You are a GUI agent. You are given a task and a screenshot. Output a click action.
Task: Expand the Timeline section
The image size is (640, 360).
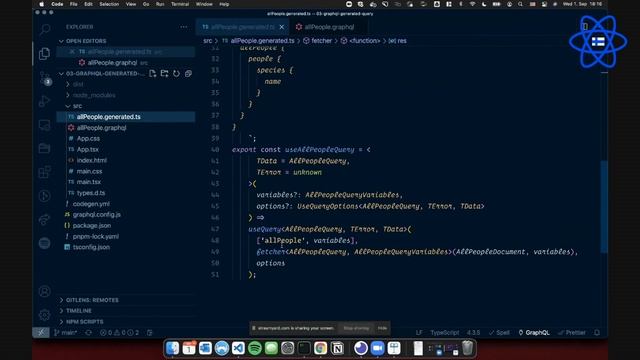click(79, 311)
